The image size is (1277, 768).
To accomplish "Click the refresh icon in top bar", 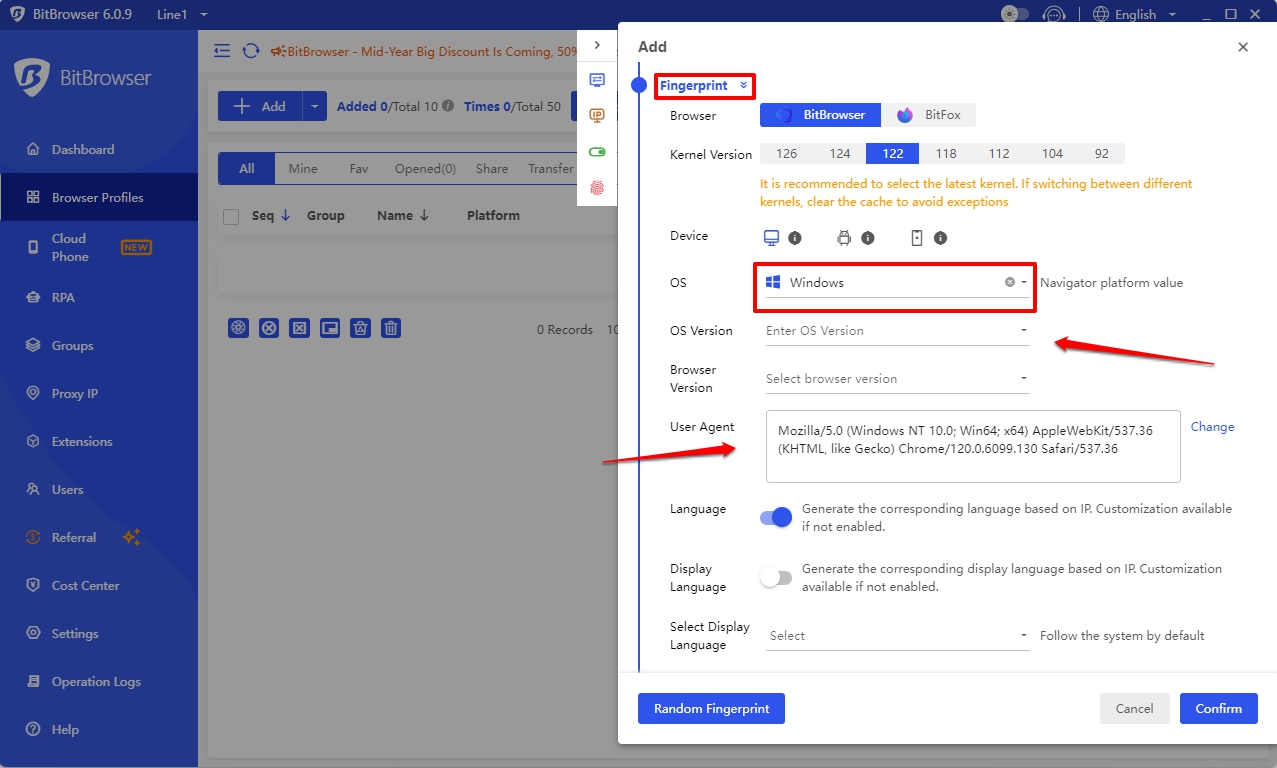I will click(x=251, y=51).
